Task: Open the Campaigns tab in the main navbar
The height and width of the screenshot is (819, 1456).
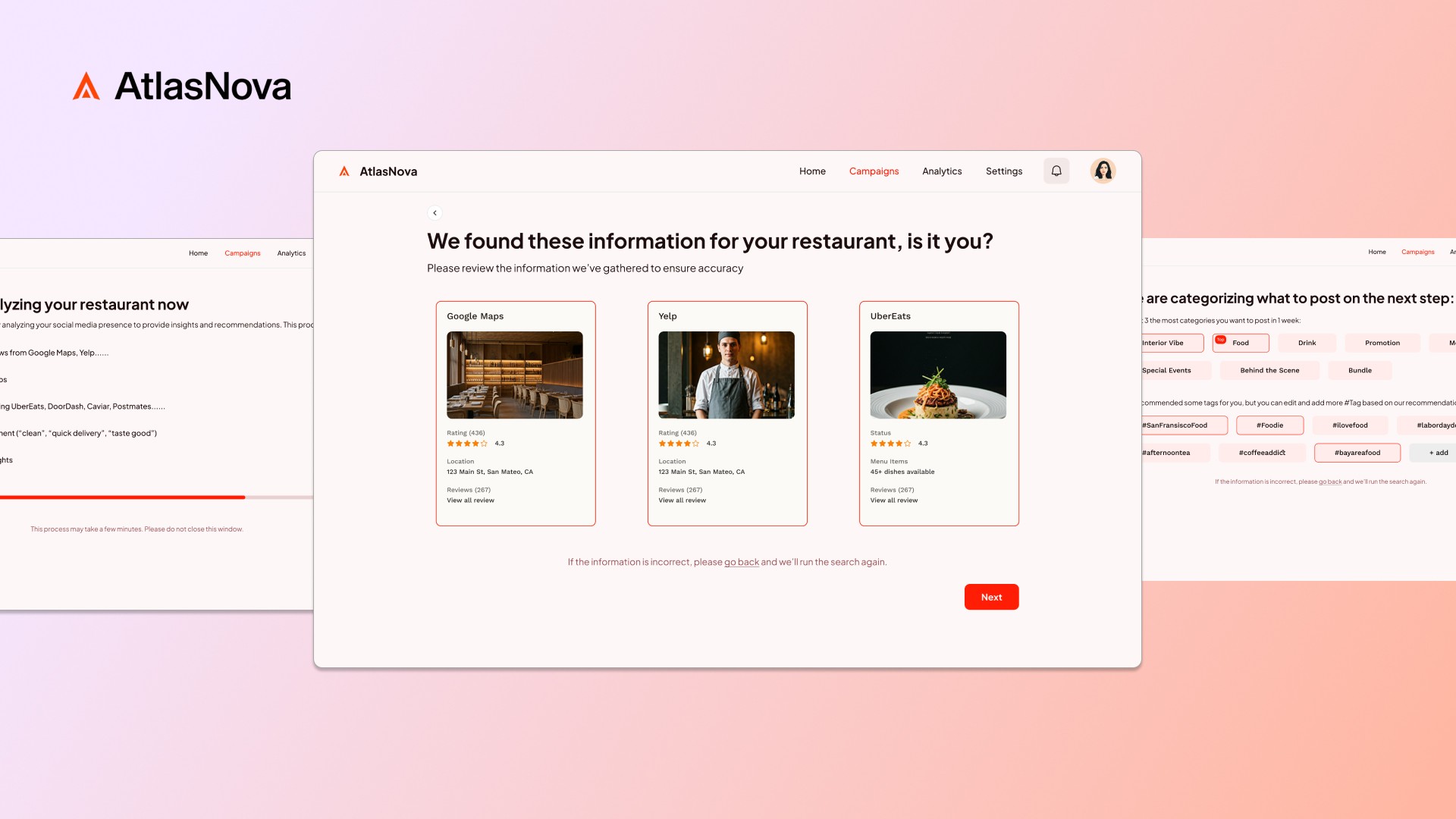Action: pos(874,171)
